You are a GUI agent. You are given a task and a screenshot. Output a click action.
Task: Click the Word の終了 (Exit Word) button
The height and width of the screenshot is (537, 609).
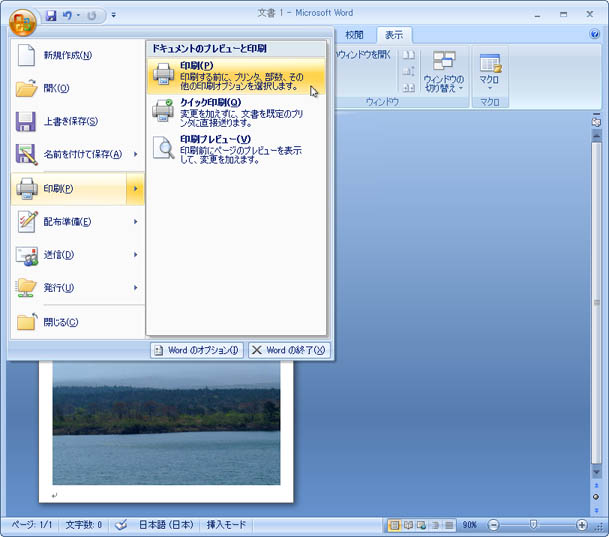coord(289,350)
